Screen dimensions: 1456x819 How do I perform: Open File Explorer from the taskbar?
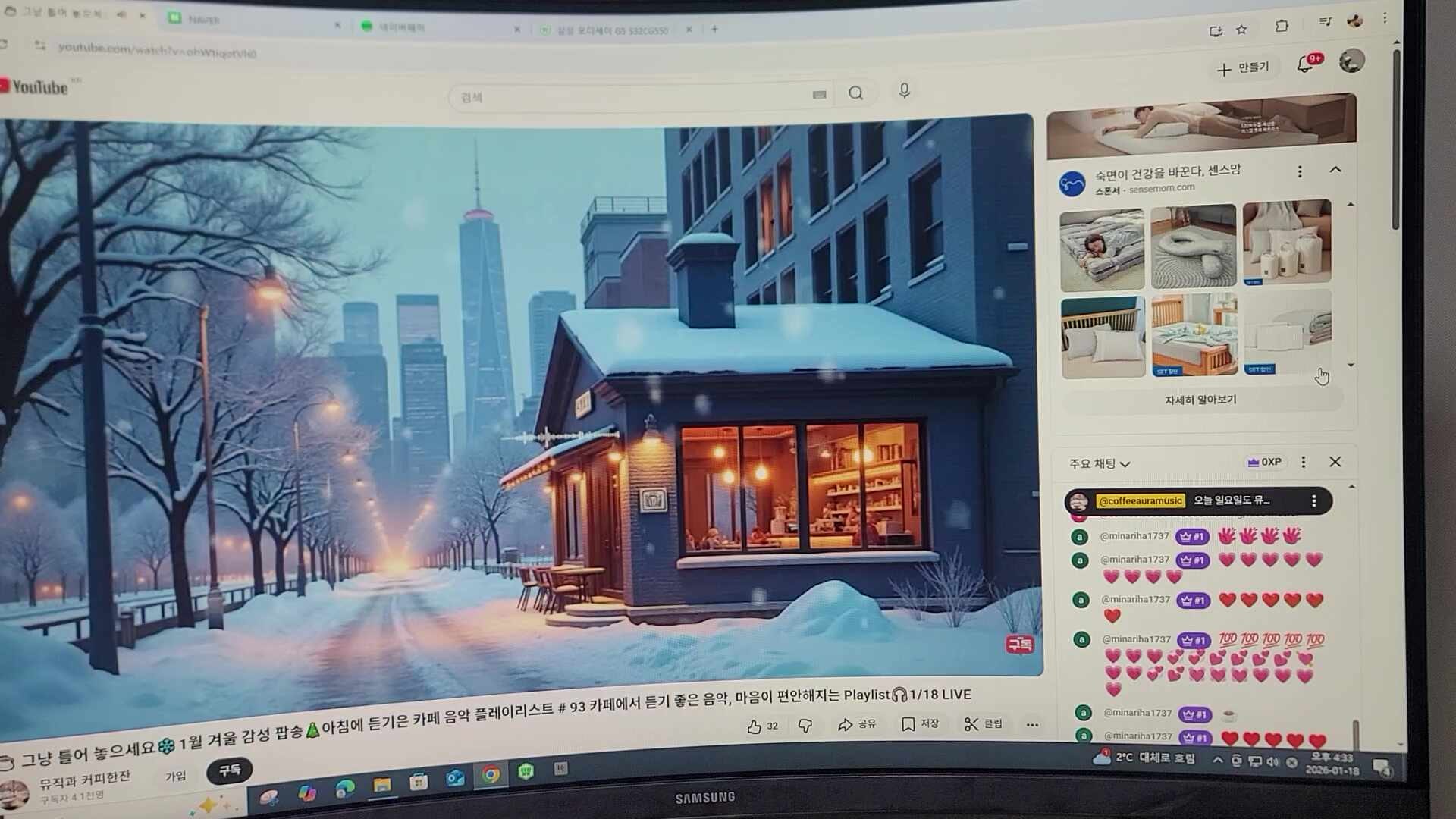382,784
